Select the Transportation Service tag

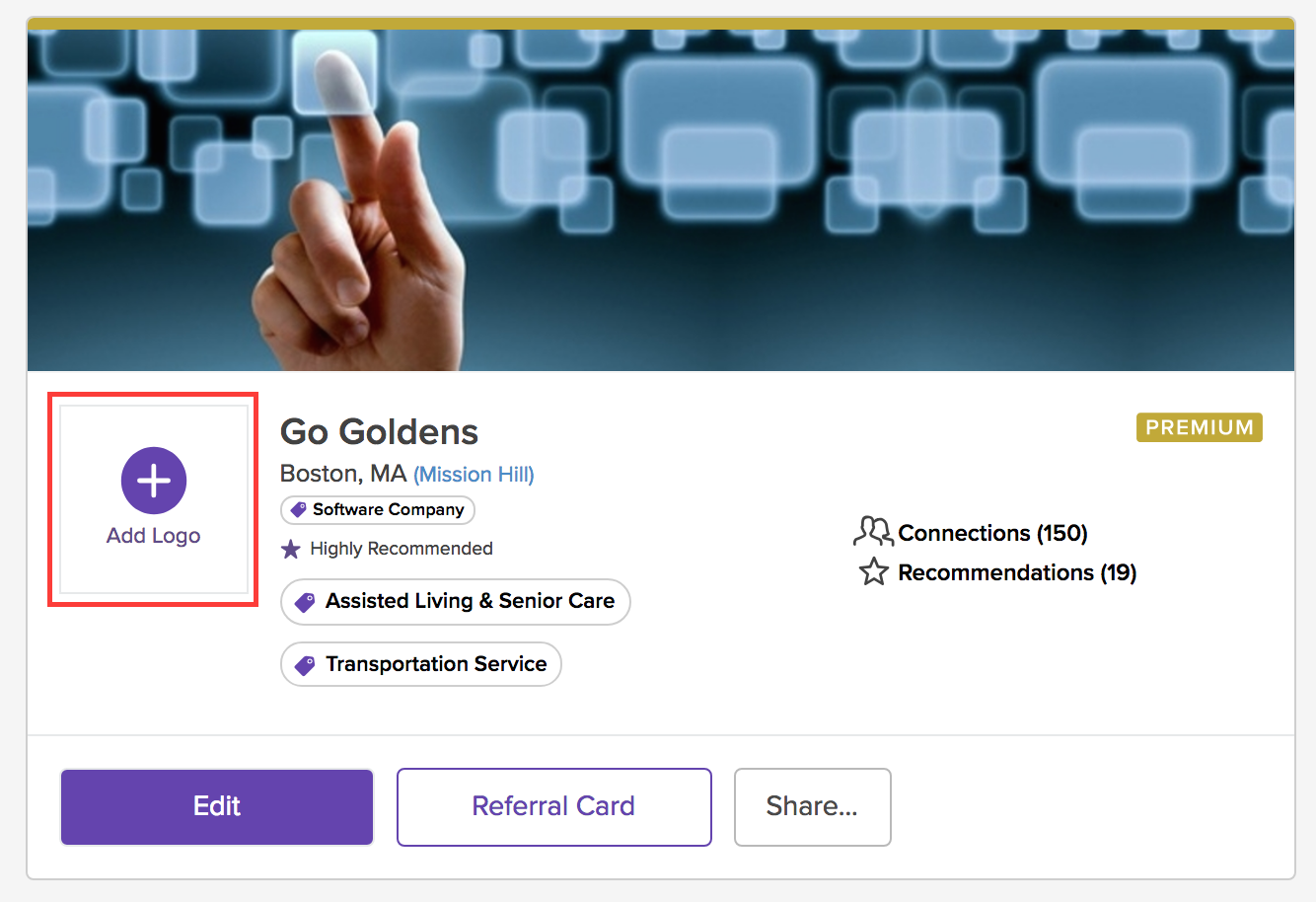pos(421,664)
